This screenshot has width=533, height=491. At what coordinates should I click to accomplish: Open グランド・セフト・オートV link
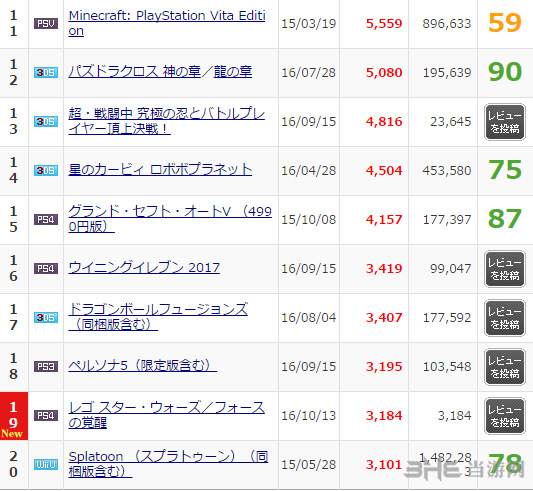[x=170, y=219]
